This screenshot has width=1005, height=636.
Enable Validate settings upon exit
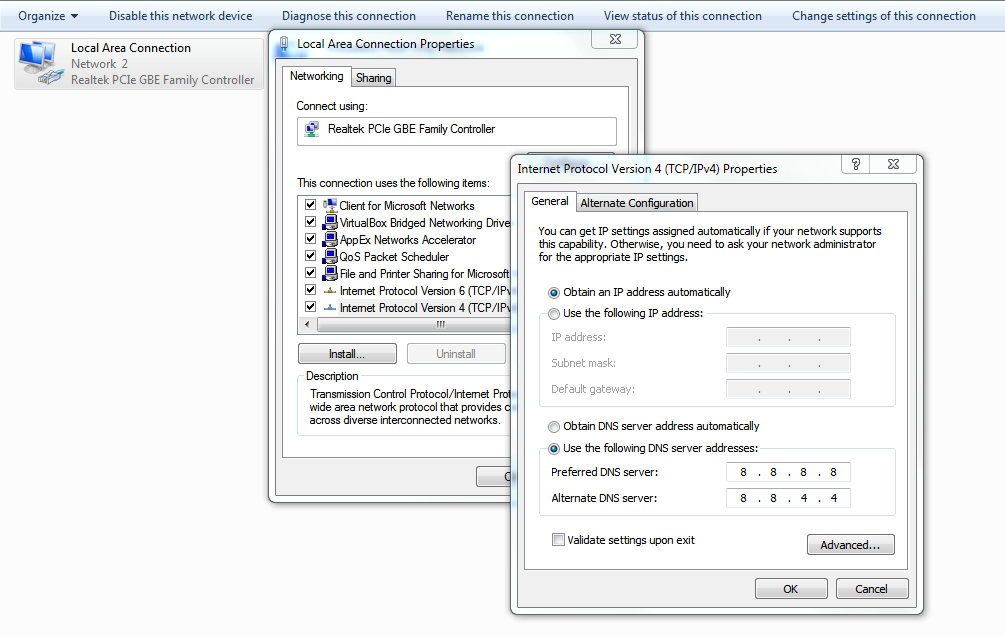[x=558, y=540]
